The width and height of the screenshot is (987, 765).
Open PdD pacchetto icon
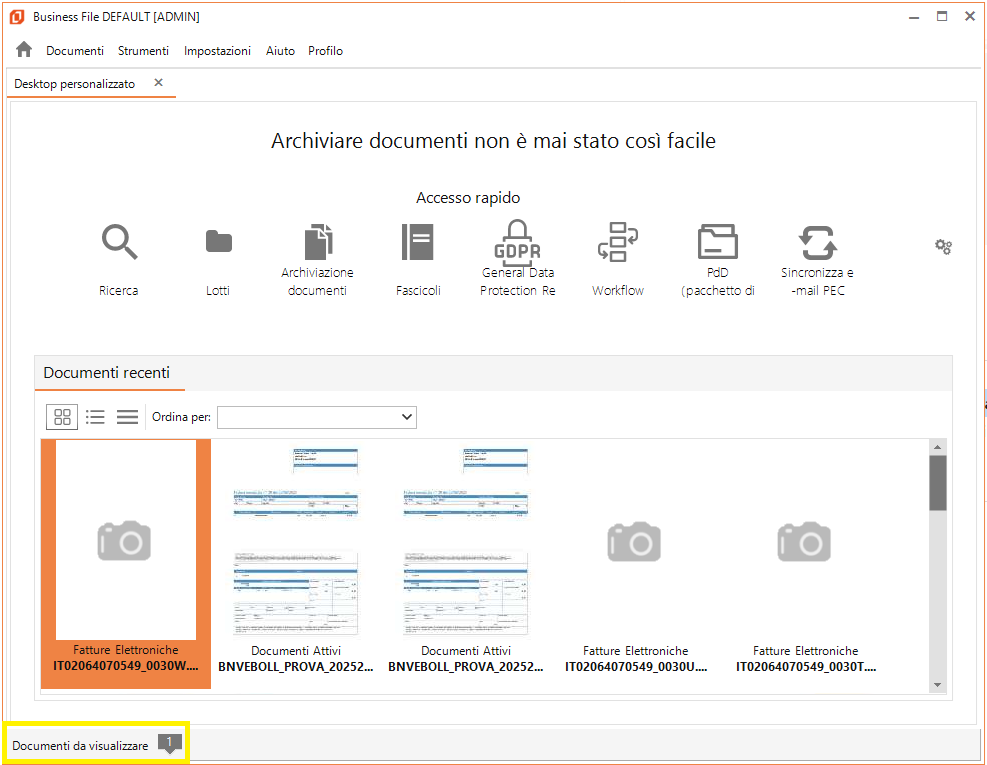tap(717, 242)
